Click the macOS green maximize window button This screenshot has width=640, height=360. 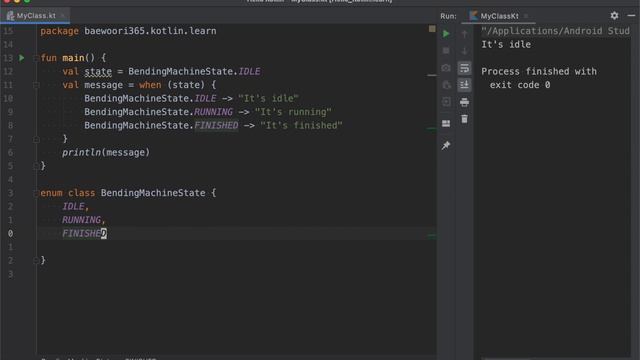(x=27, y=1)
